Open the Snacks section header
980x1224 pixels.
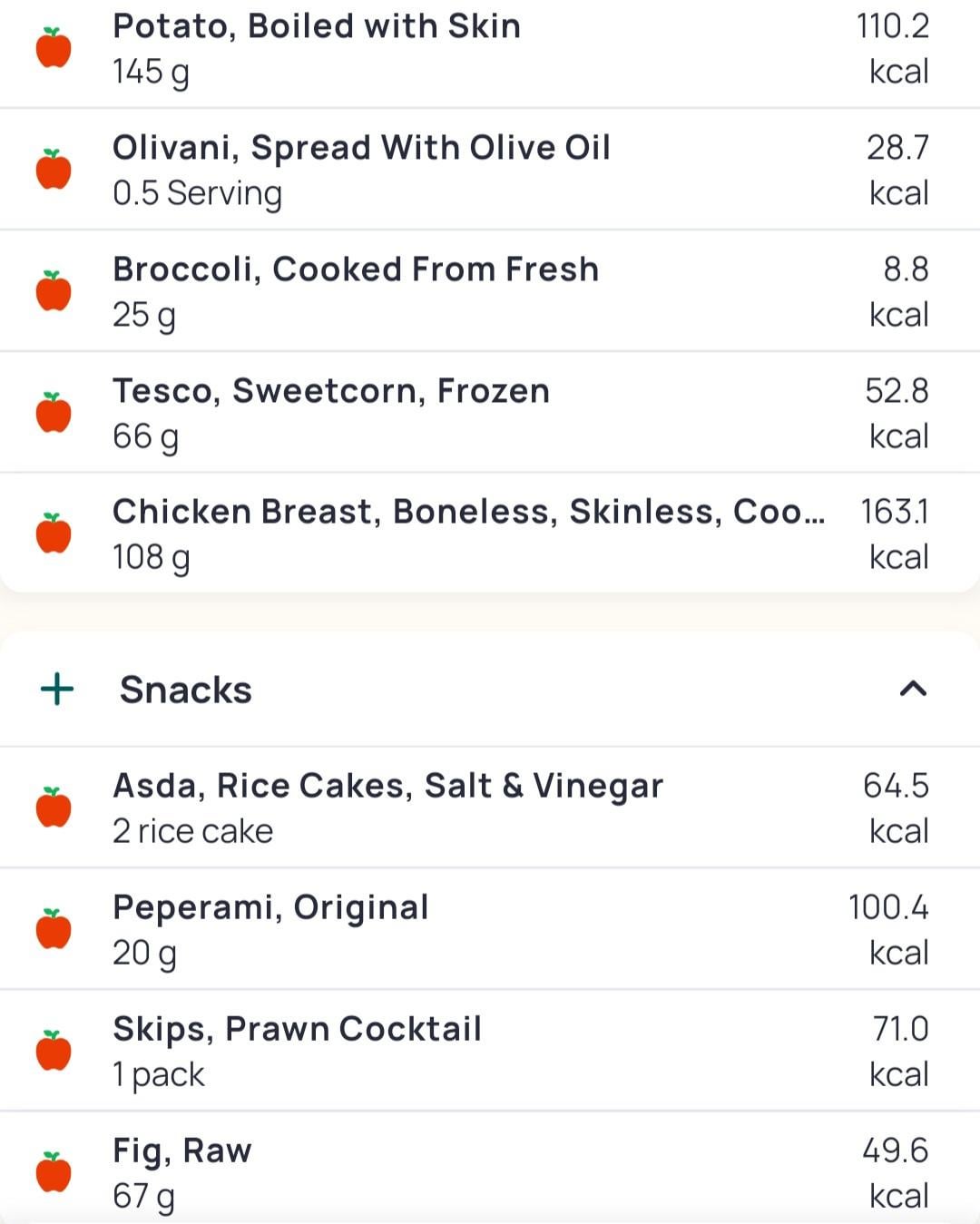pos(186,690)
